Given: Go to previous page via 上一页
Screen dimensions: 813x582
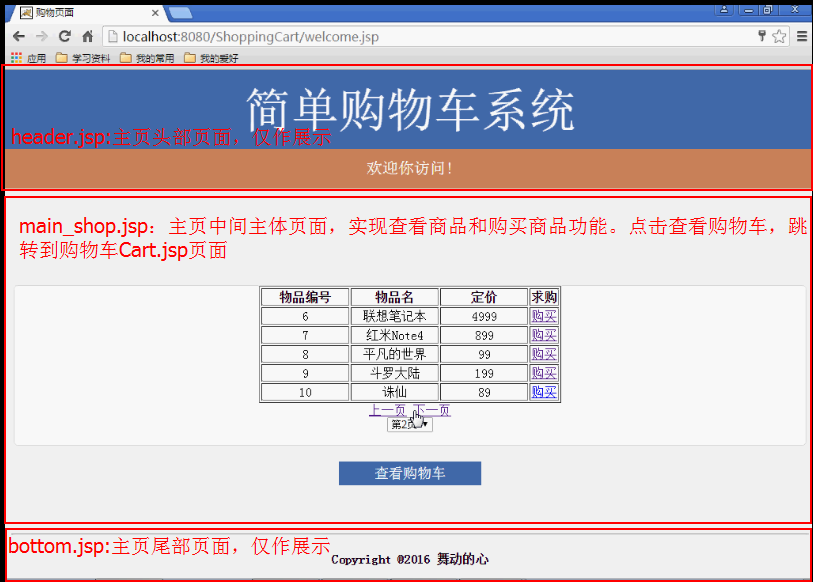Looking at the screenshot, I should [387, 410].
